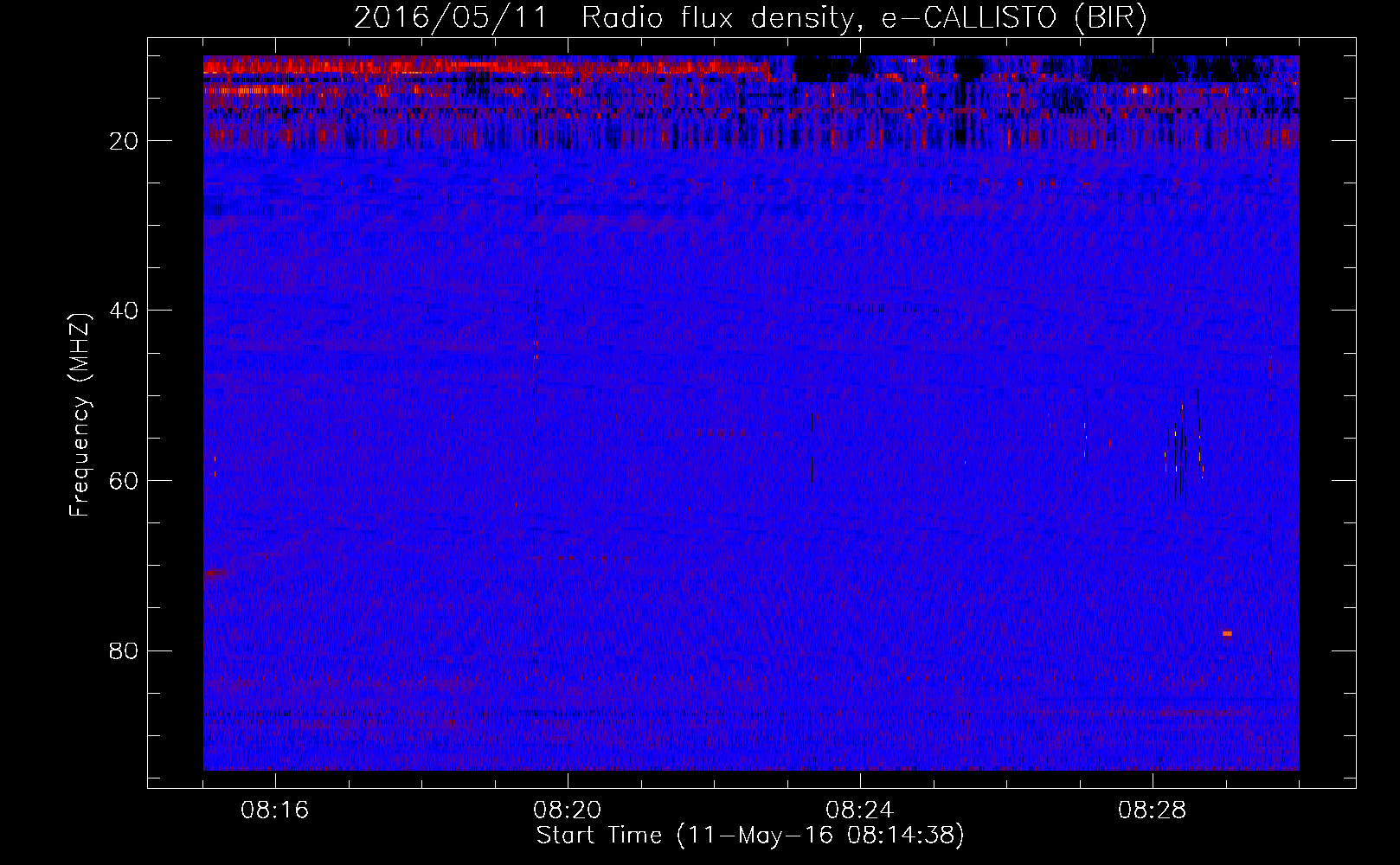Click the 08:28 time tick label

tap(1153, 811)
